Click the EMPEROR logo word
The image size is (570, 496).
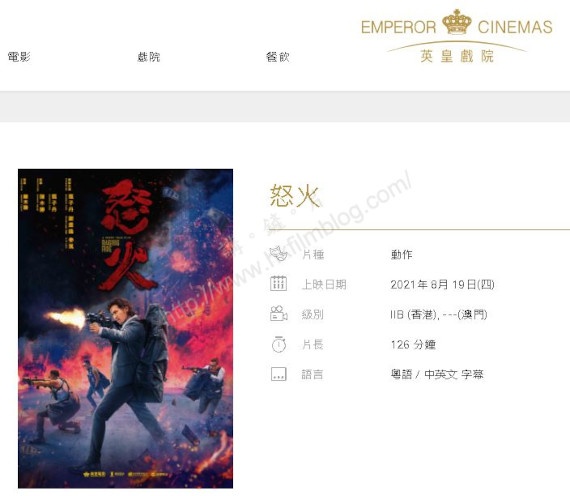(398, 27)
